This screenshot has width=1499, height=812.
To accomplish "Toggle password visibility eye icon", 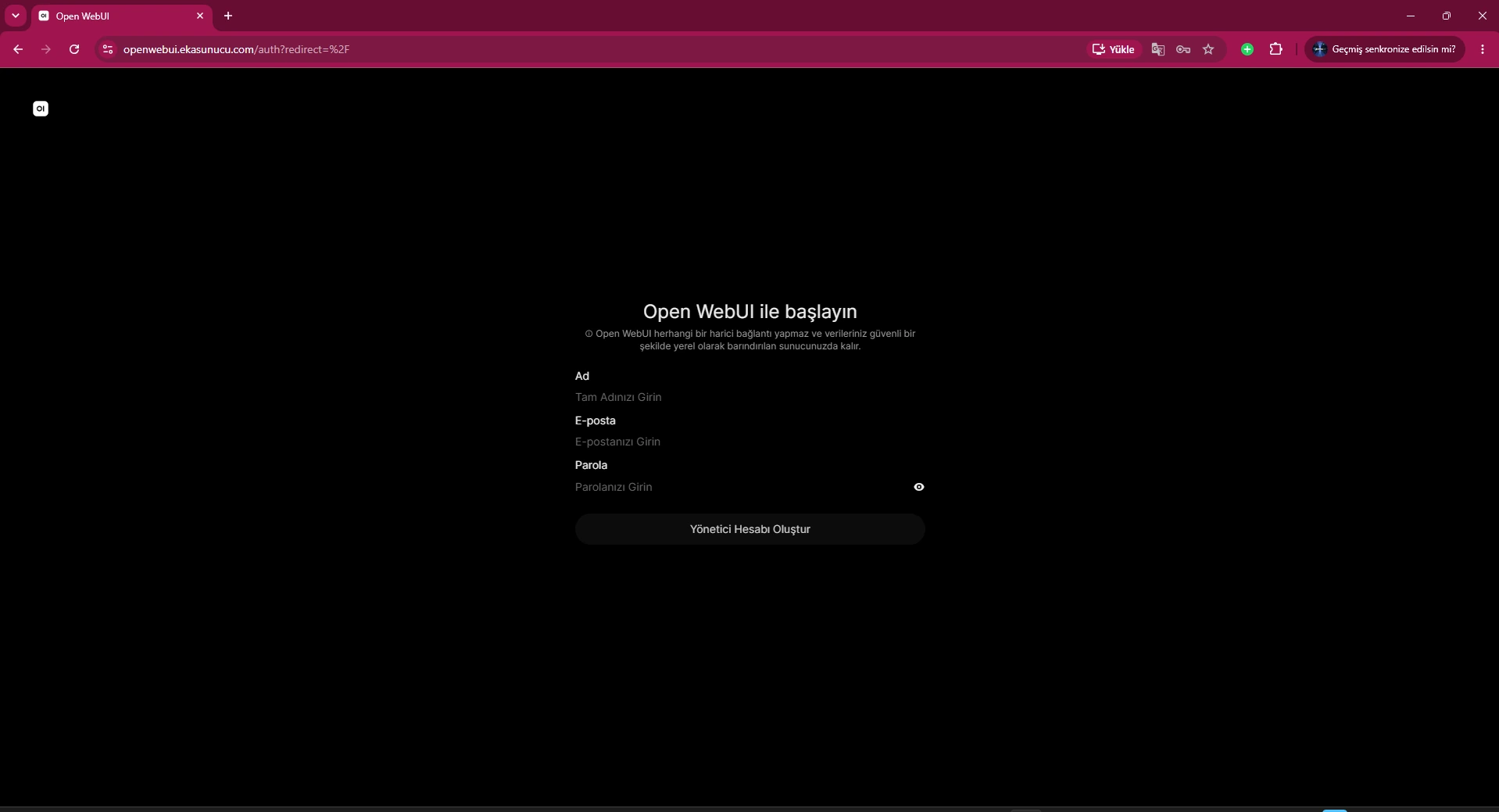I will click(x=919, y=487).
